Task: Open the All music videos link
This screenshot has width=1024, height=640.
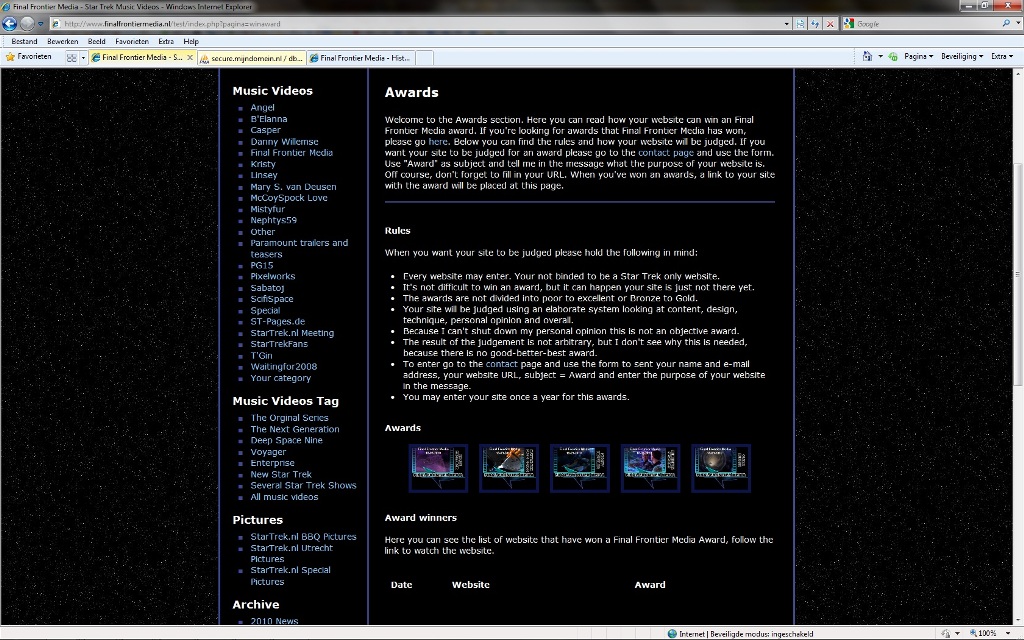Action: [284, 497]
